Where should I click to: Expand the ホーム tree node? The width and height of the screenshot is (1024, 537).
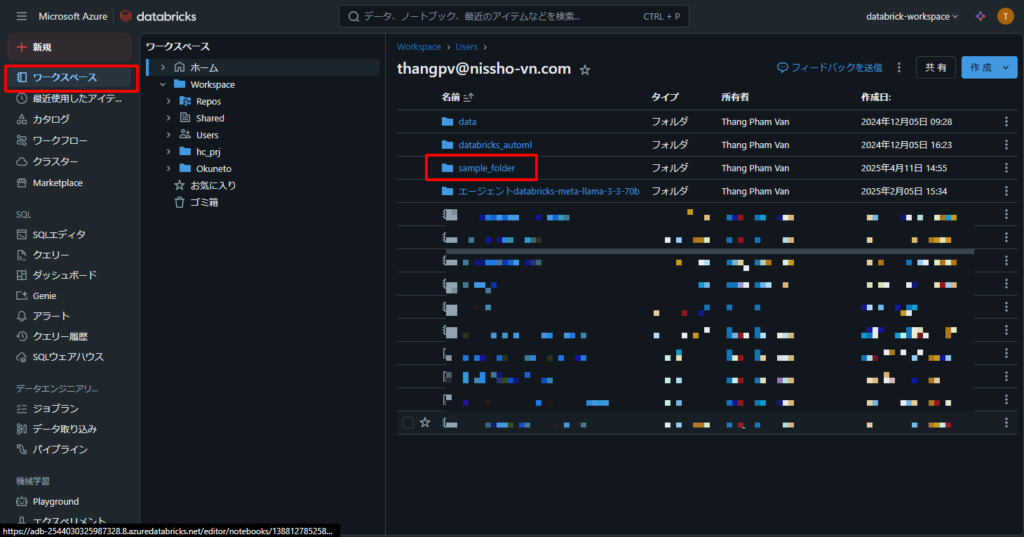click(163, 67)
